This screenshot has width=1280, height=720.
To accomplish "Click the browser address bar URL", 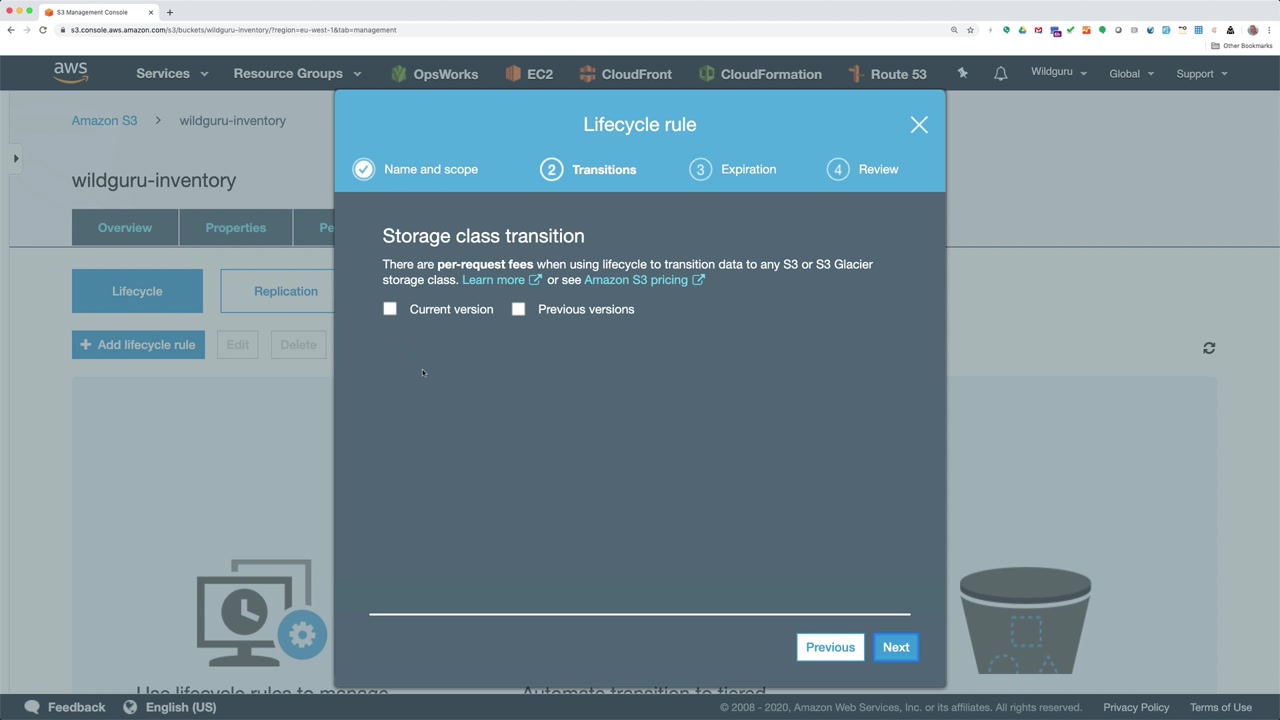I will click(233, 30).
